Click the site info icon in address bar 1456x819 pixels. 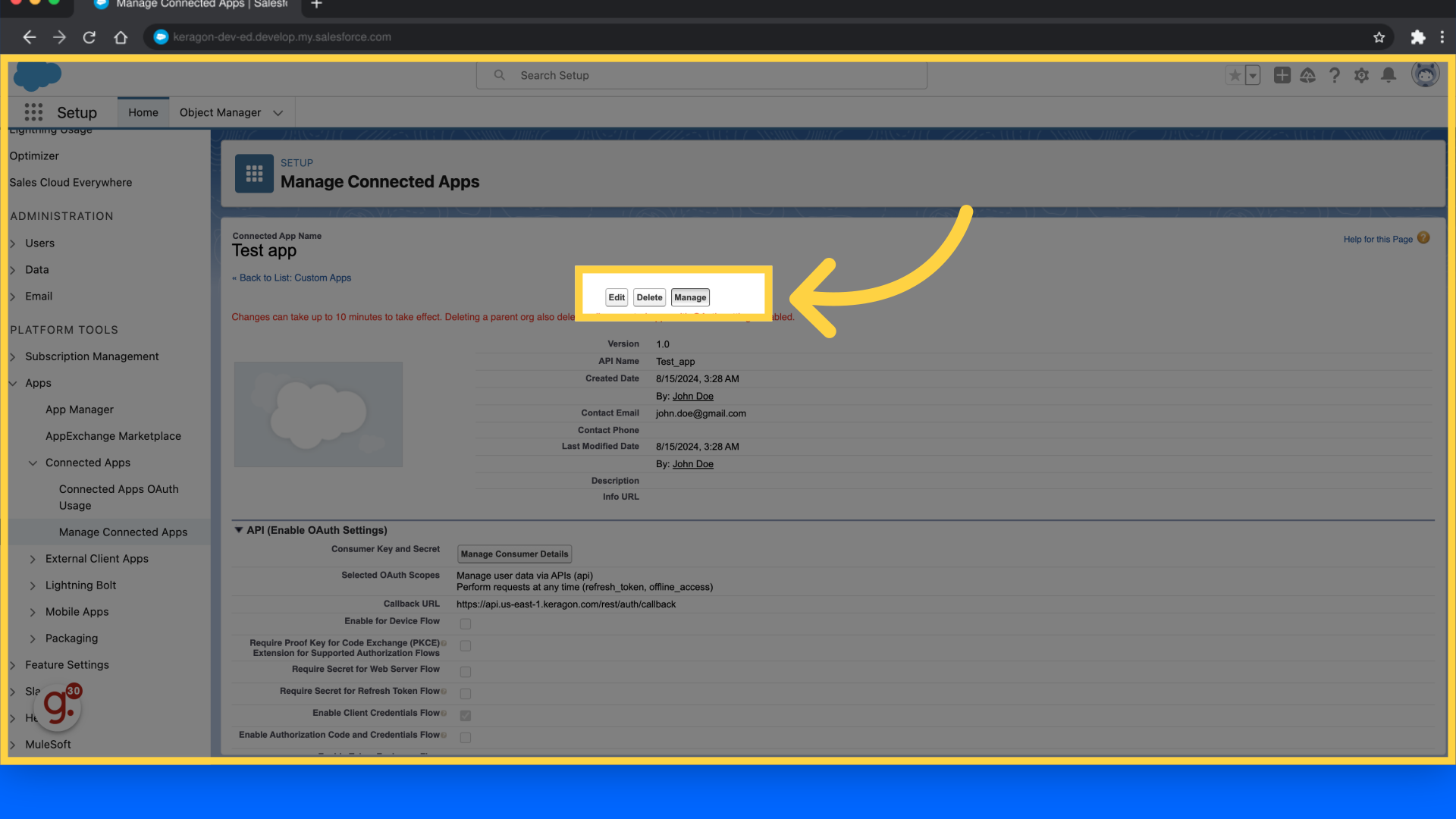[x=161, y=37]
